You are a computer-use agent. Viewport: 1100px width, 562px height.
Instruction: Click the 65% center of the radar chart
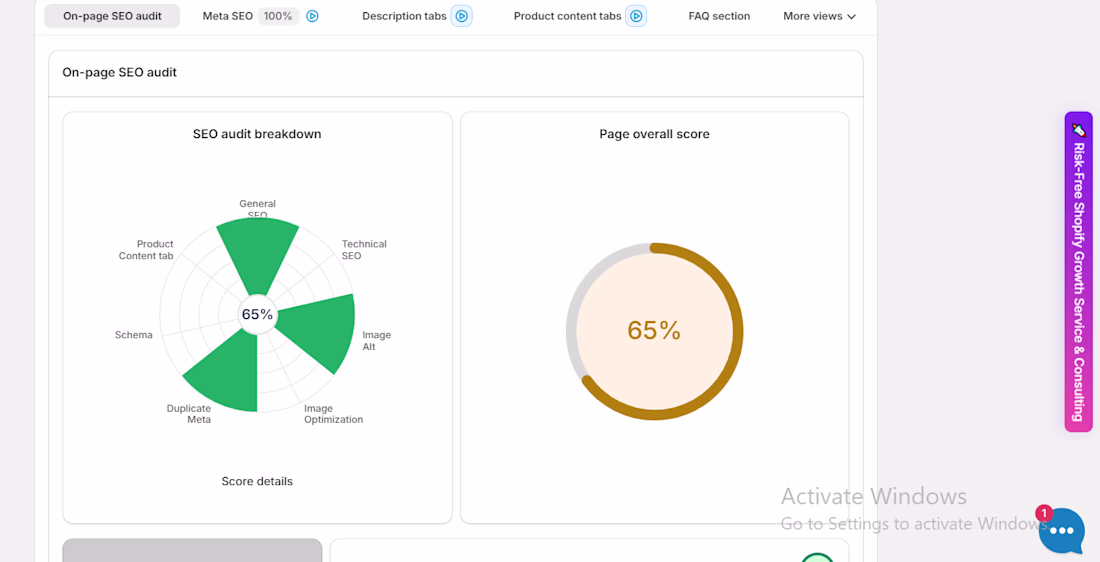click(x=257, y=314)
